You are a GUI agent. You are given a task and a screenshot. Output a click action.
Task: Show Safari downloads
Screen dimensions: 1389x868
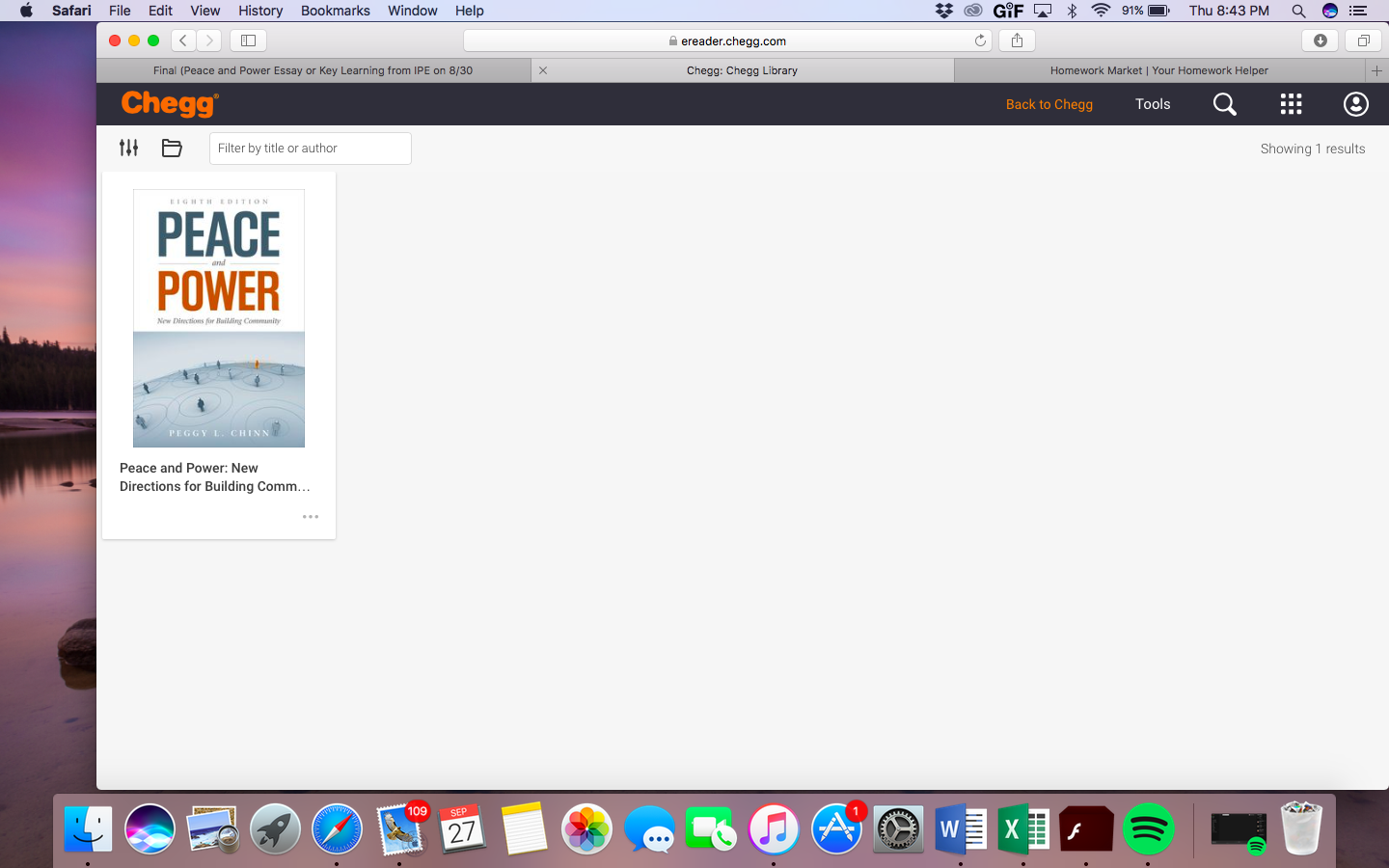1320,41
